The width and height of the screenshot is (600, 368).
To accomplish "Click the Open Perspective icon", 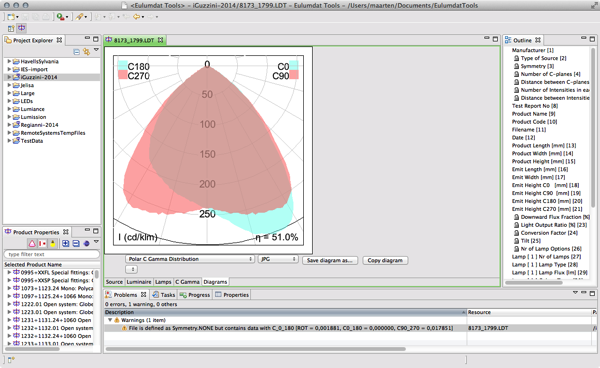I will coord(11,28).
